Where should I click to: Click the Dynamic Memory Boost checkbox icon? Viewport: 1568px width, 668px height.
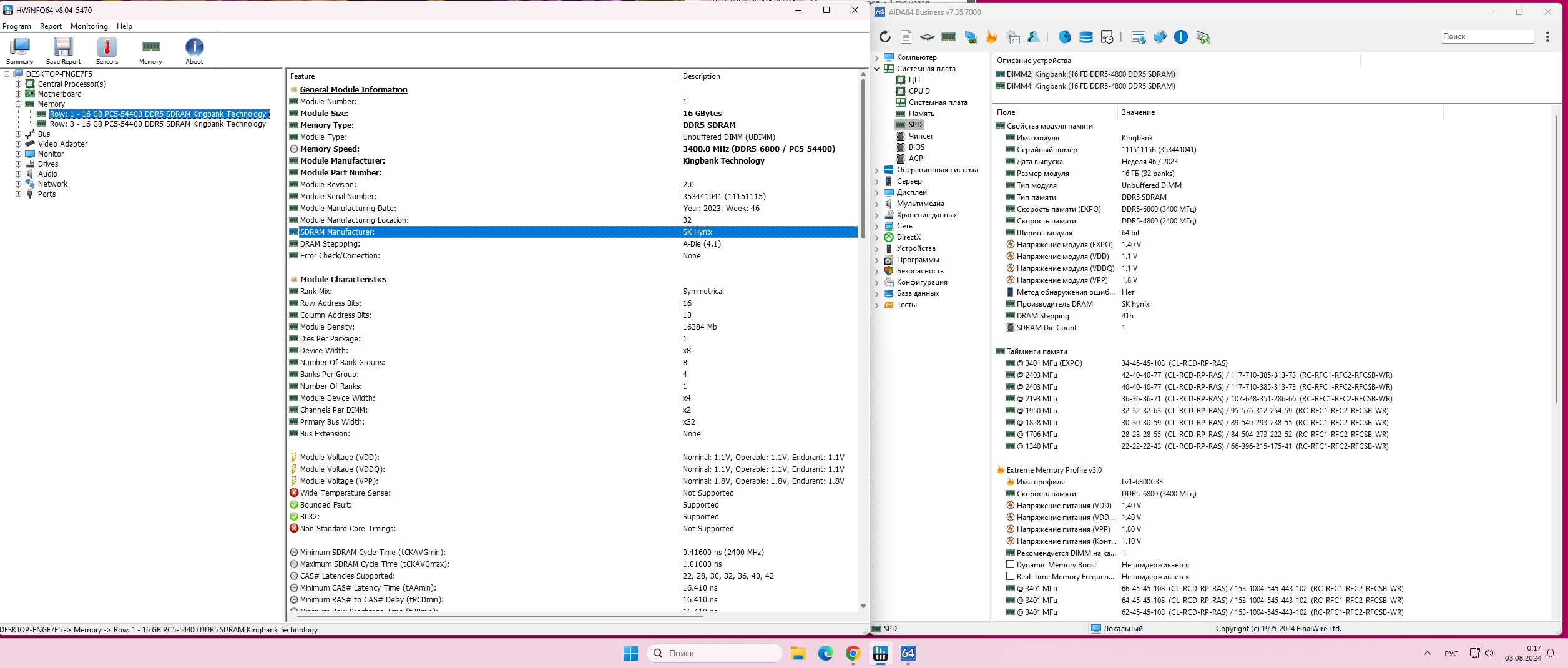coord(1010,565)
